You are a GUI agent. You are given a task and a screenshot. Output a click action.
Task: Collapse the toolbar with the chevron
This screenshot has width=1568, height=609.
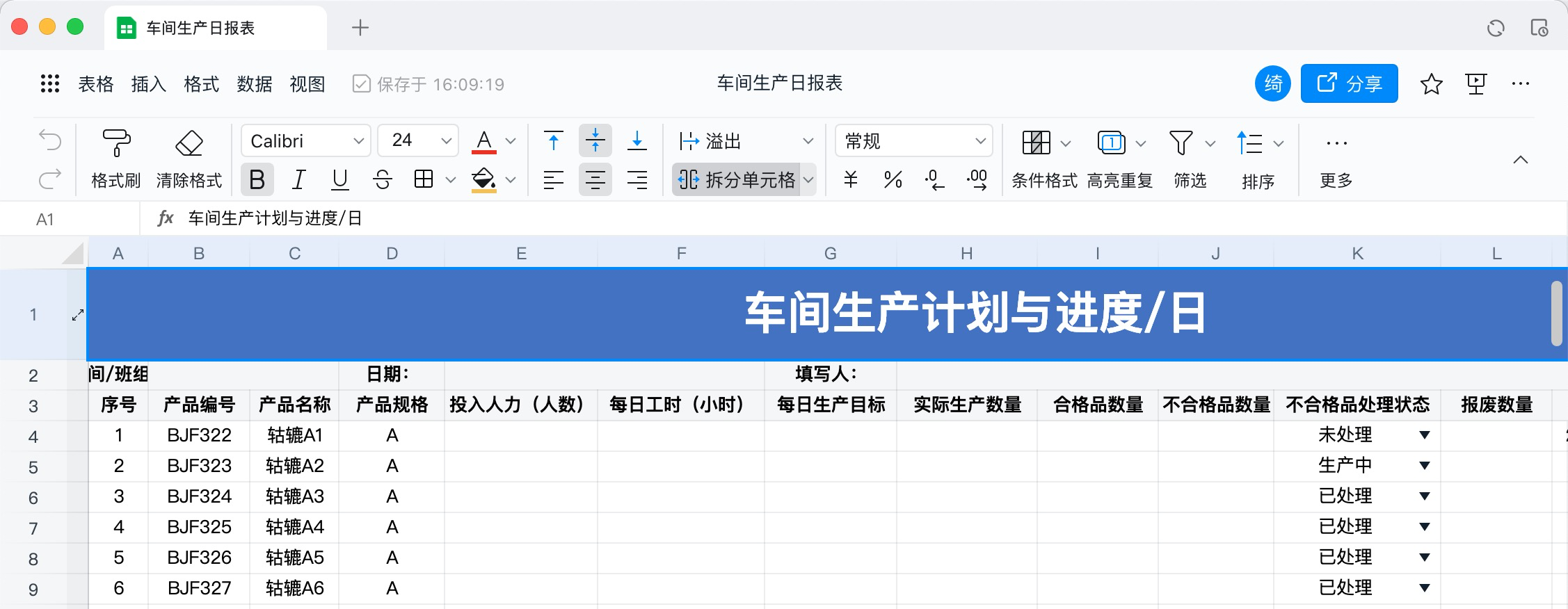(x=1521, y=160)
